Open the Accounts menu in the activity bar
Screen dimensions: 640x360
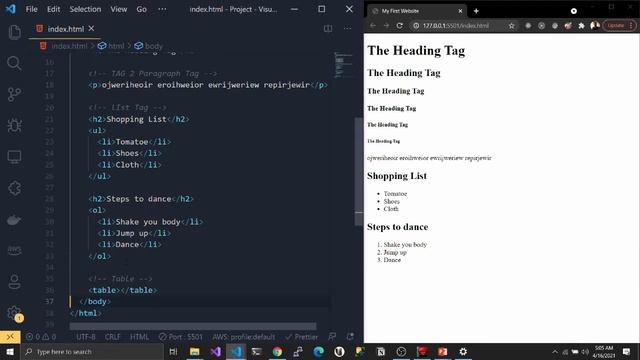14,282
